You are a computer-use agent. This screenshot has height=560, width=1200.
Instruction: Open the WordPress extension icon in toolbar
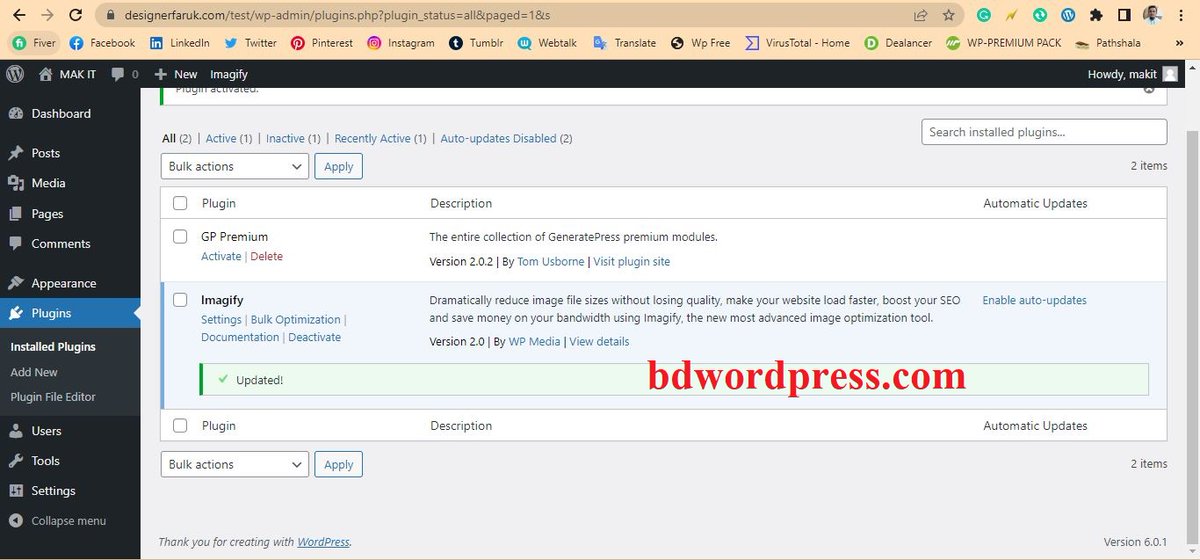click(1068, 15)
